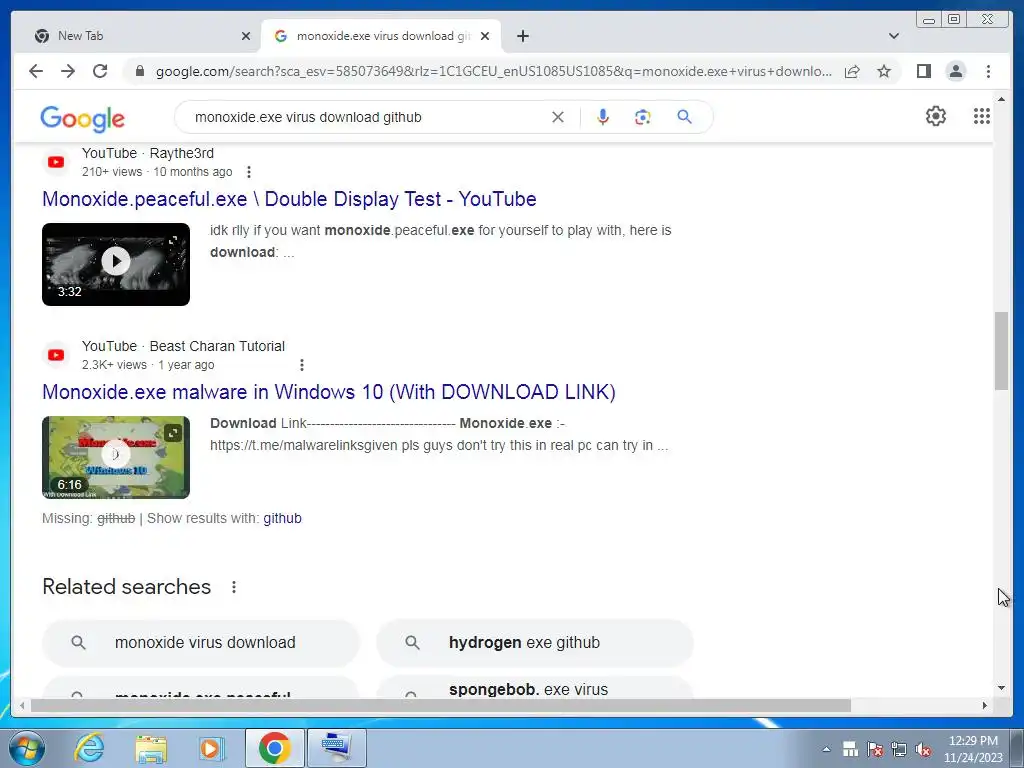
Task: Search hydrogen exe github suggestion
Action: click(535, 643)
